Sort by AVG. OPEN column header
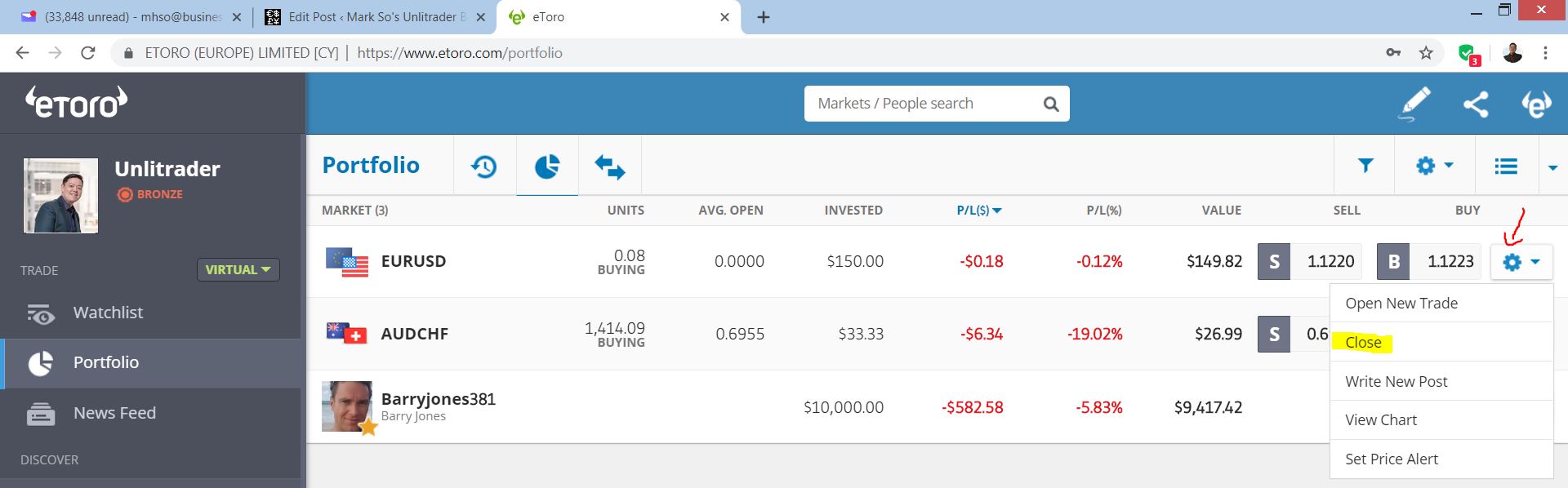Image resolution: width=1568 pixels, height=488 pixels. (731, 211)
